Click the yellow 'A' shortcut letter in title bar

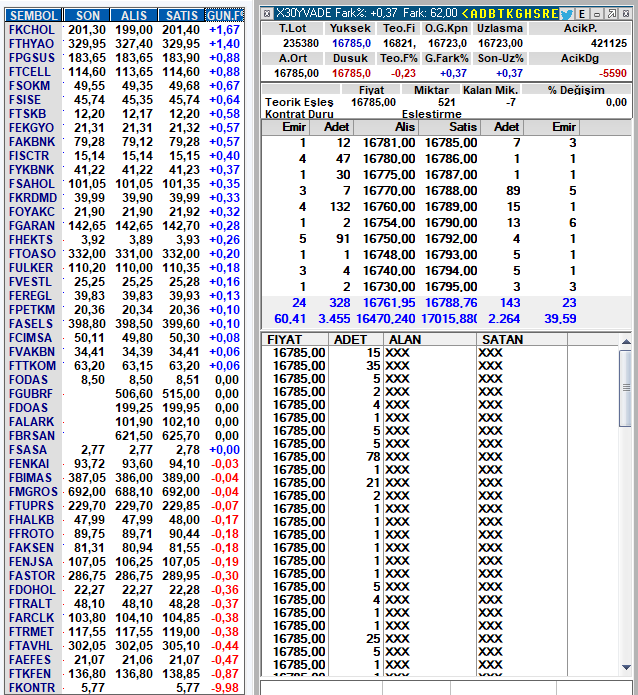click(474, 14)
